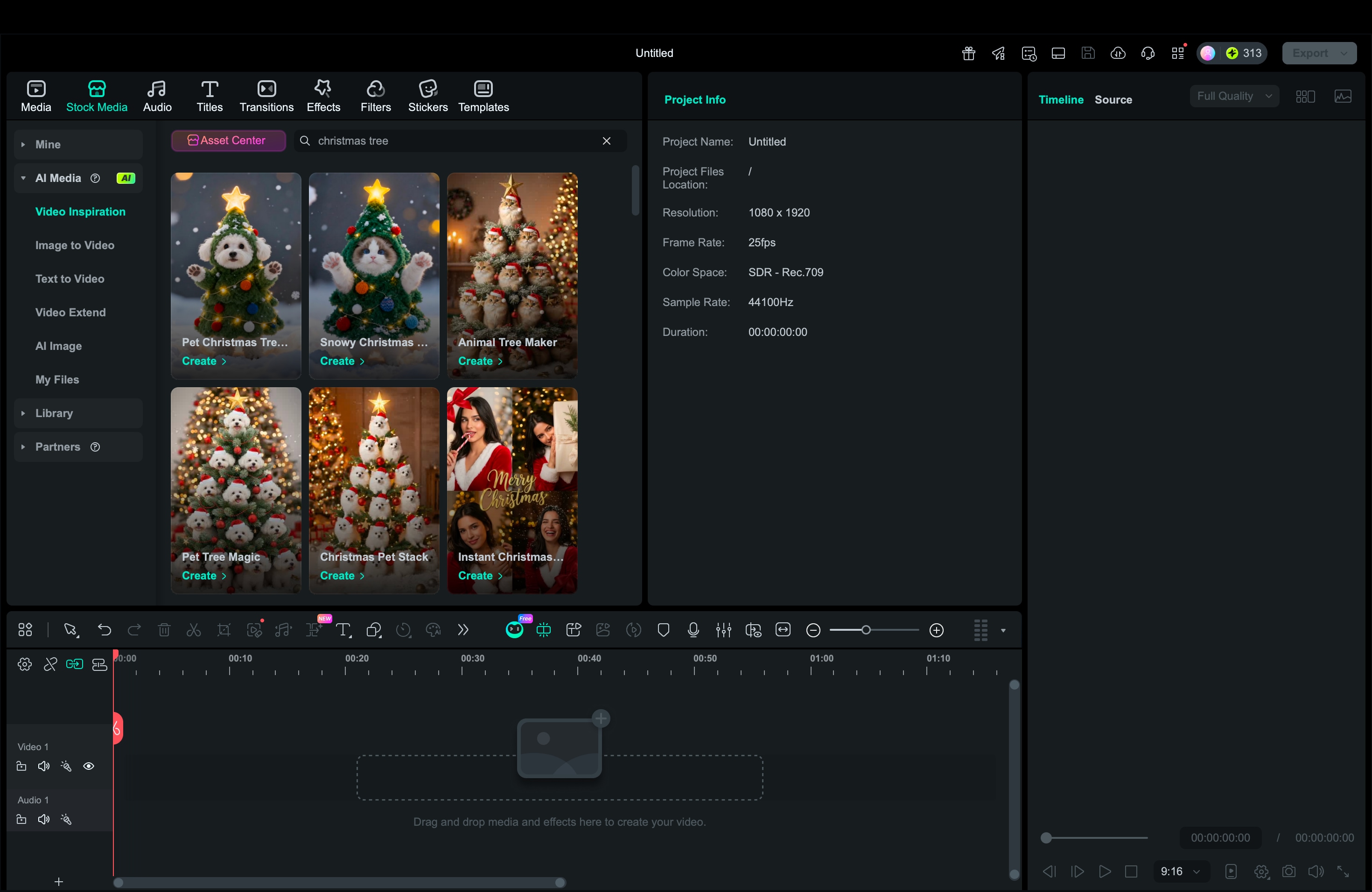Image resolution: width=1372 pixels, height=892 pixels.
Task: Lock the Audio 1 track
Action: 21,819
